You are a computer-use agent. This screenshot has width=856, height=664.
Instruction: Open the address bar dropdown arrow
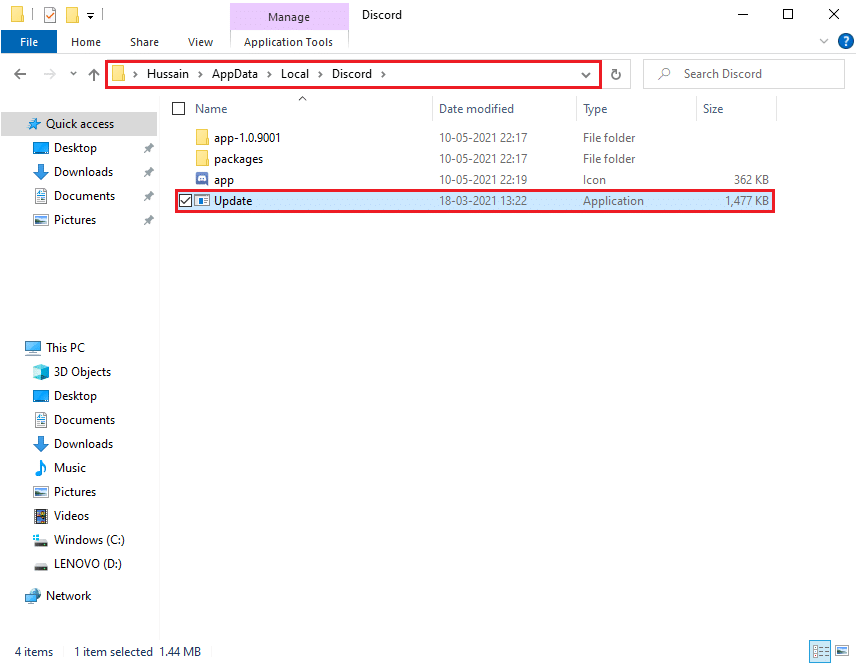[x=586, y=73]
